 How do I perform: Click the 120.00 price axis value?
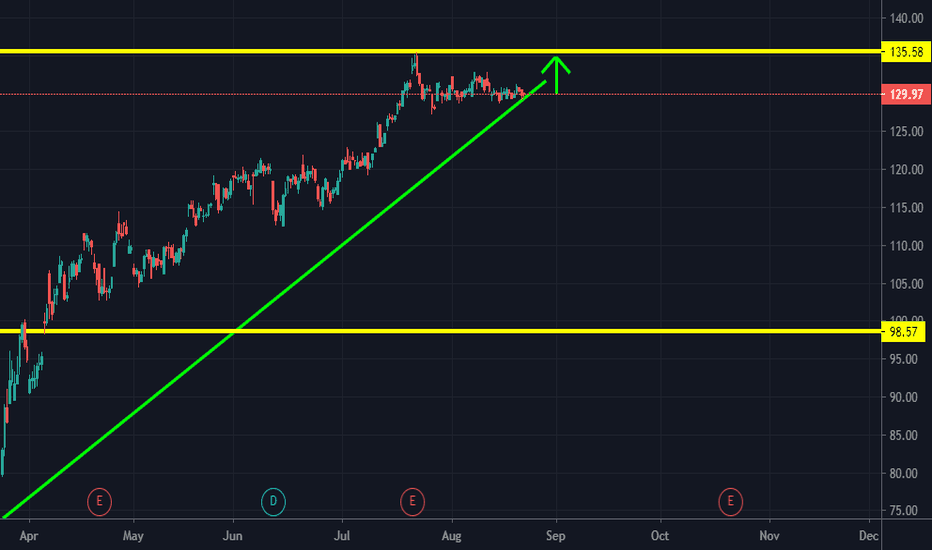[x=906, y=170]
